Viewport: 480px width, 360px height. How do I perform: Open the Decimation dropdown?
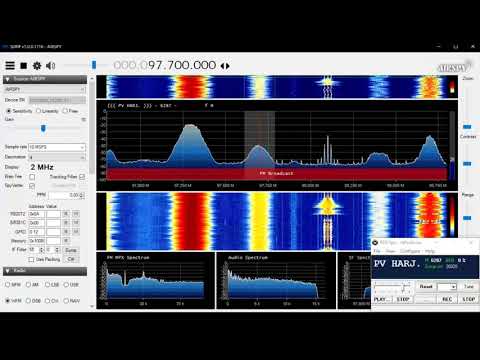click(x=57, y=157)
